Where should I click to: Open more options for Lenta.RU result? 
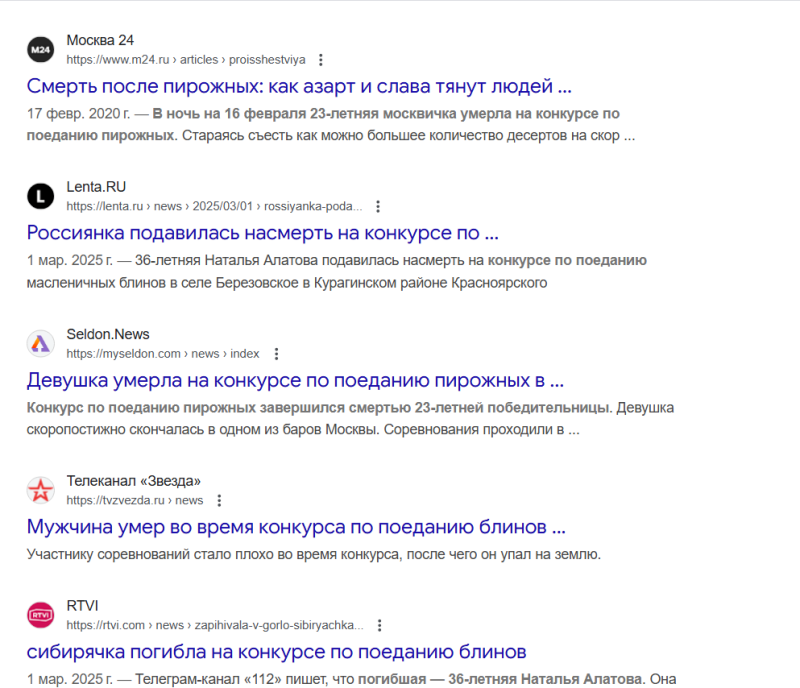coord(378,207)
